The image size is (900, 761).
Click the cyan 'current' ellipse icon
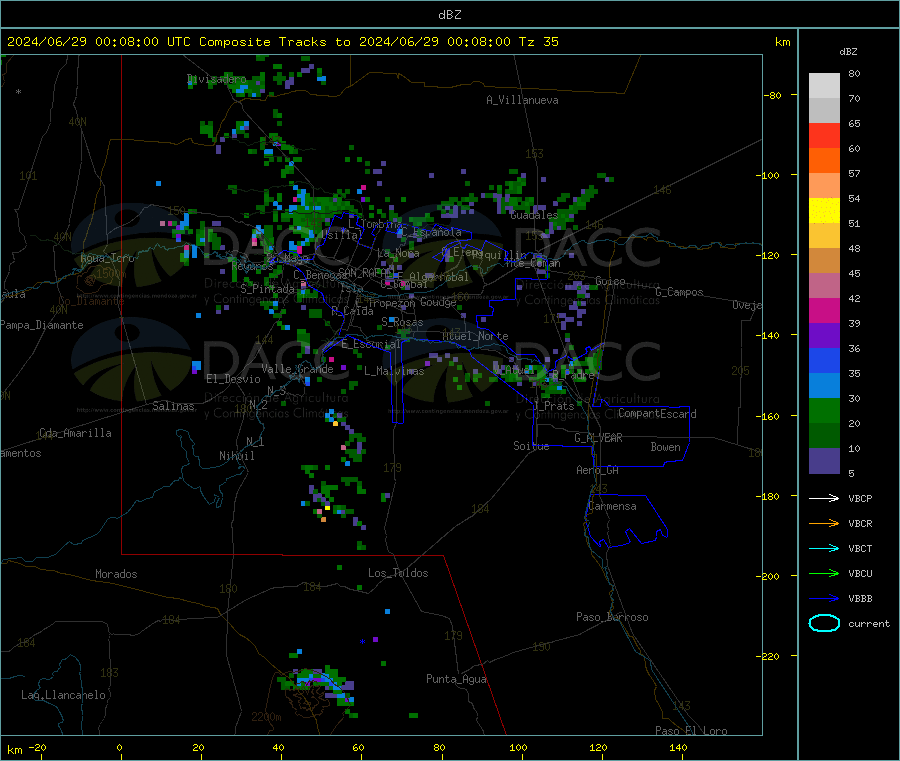[x=824, y=623]
